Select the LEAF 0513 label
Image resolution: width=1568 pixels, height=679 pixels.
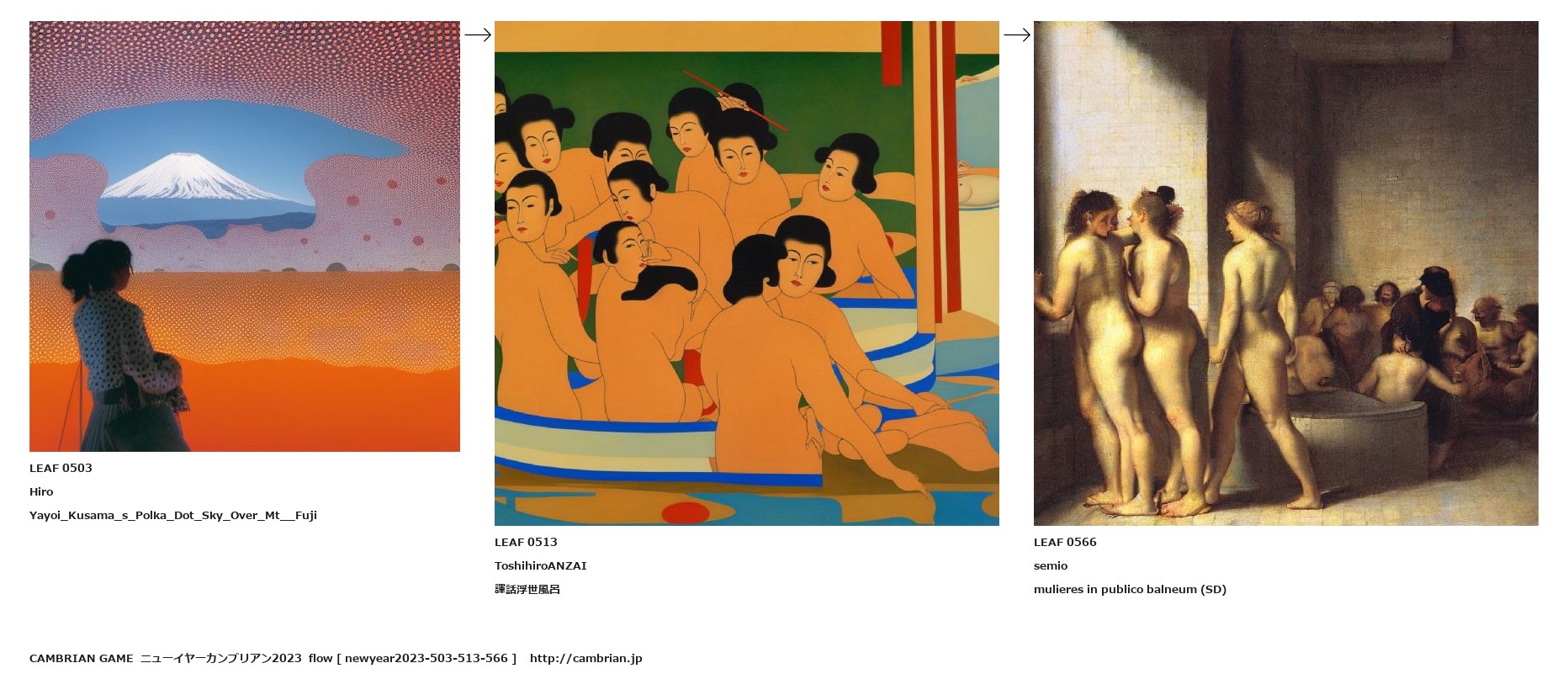coord(526,542)
